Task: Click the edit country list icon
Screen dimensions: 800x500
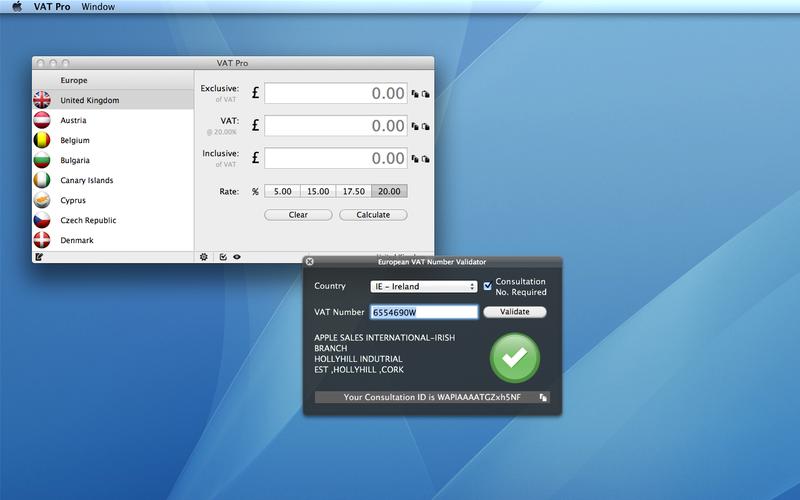Action: (39, 257)
